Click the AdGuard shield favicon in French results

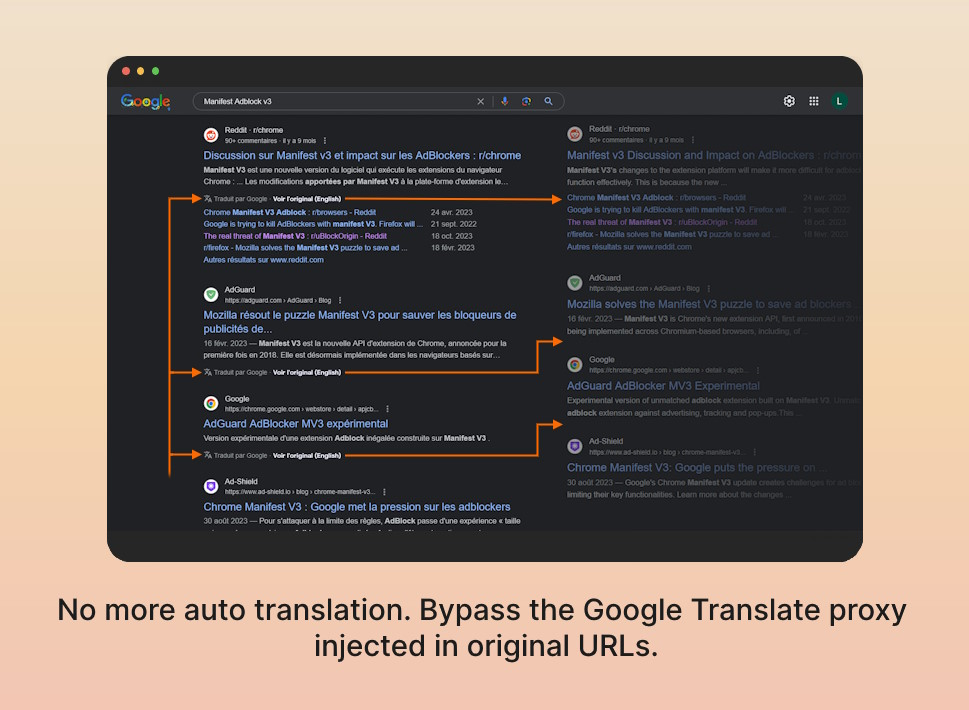pyautogui.click(x=211, y=295)
